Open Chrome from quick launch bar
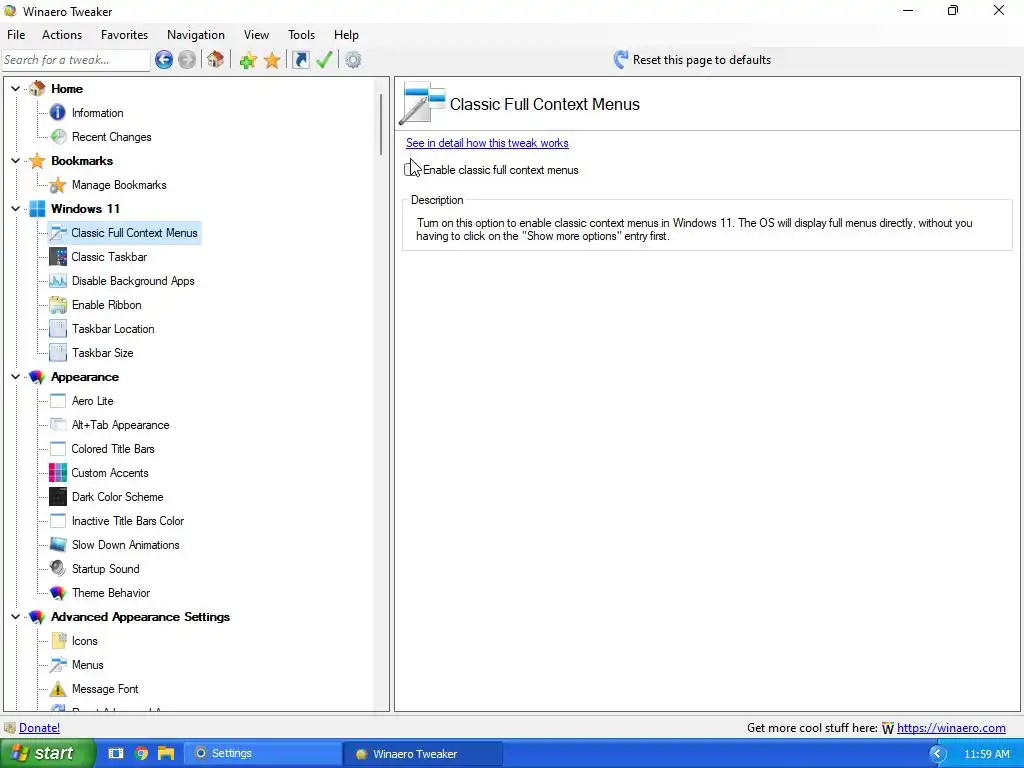This screenshot has height=768, width=1024. (141, 754)
